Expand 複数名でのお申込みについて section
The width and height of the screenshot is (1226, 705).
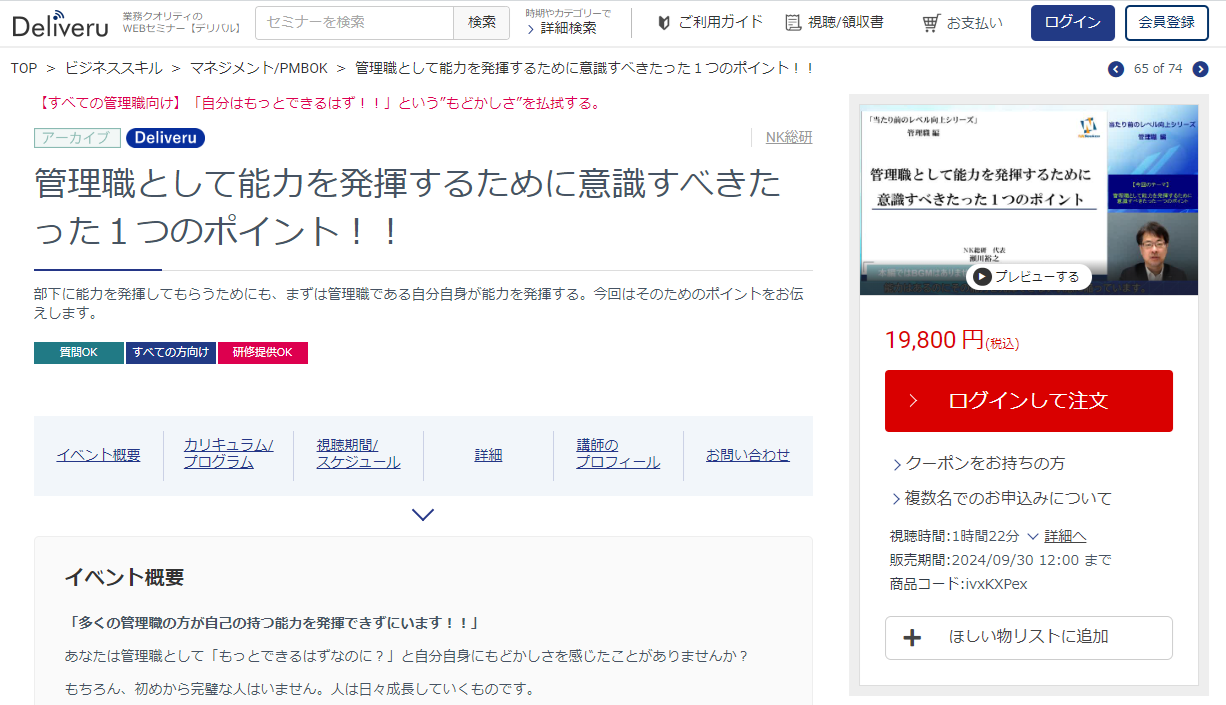coord(1001,498)
